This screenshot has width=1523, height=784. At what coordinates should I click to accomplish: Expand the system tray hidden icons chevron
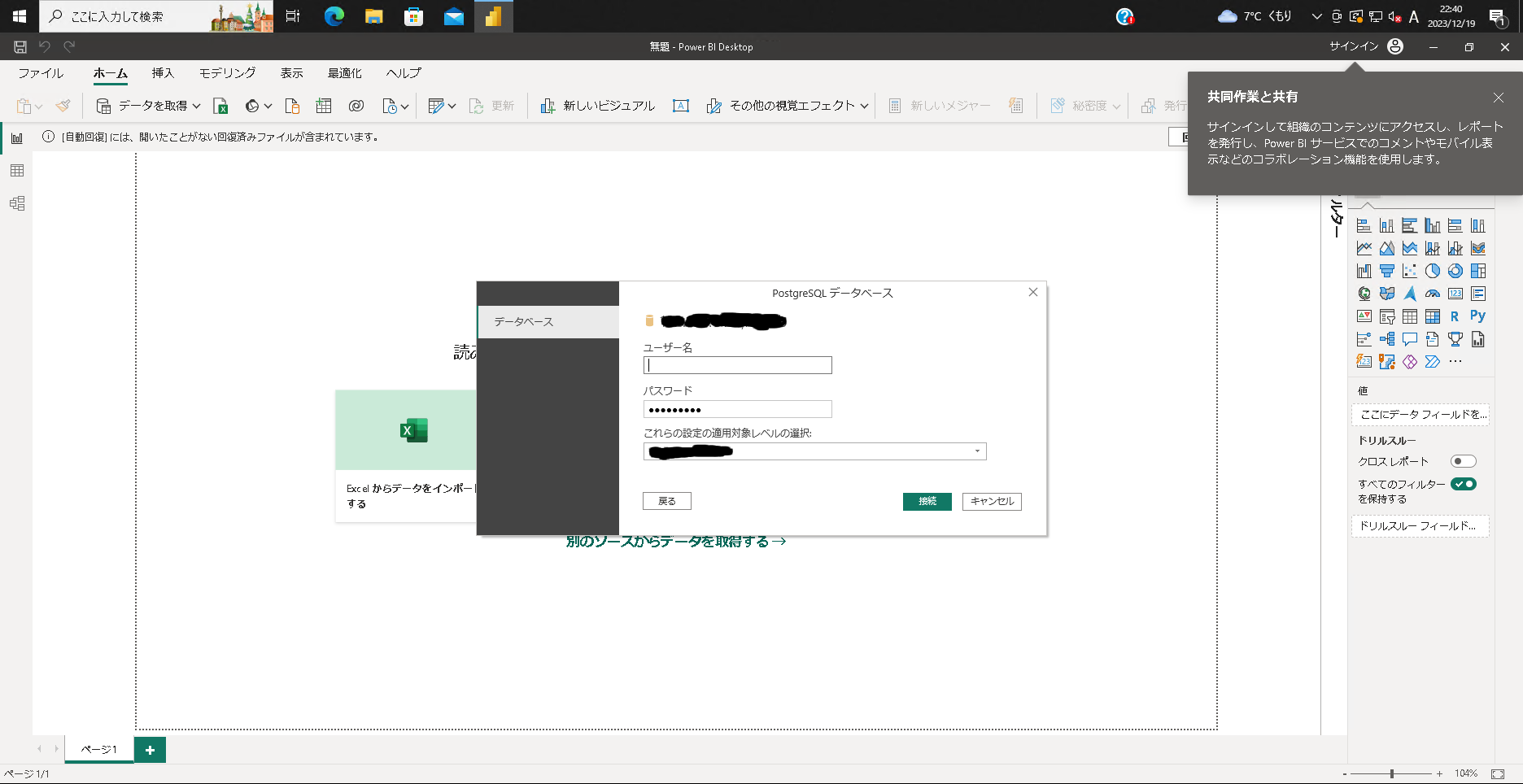[x=1316, y=16]
